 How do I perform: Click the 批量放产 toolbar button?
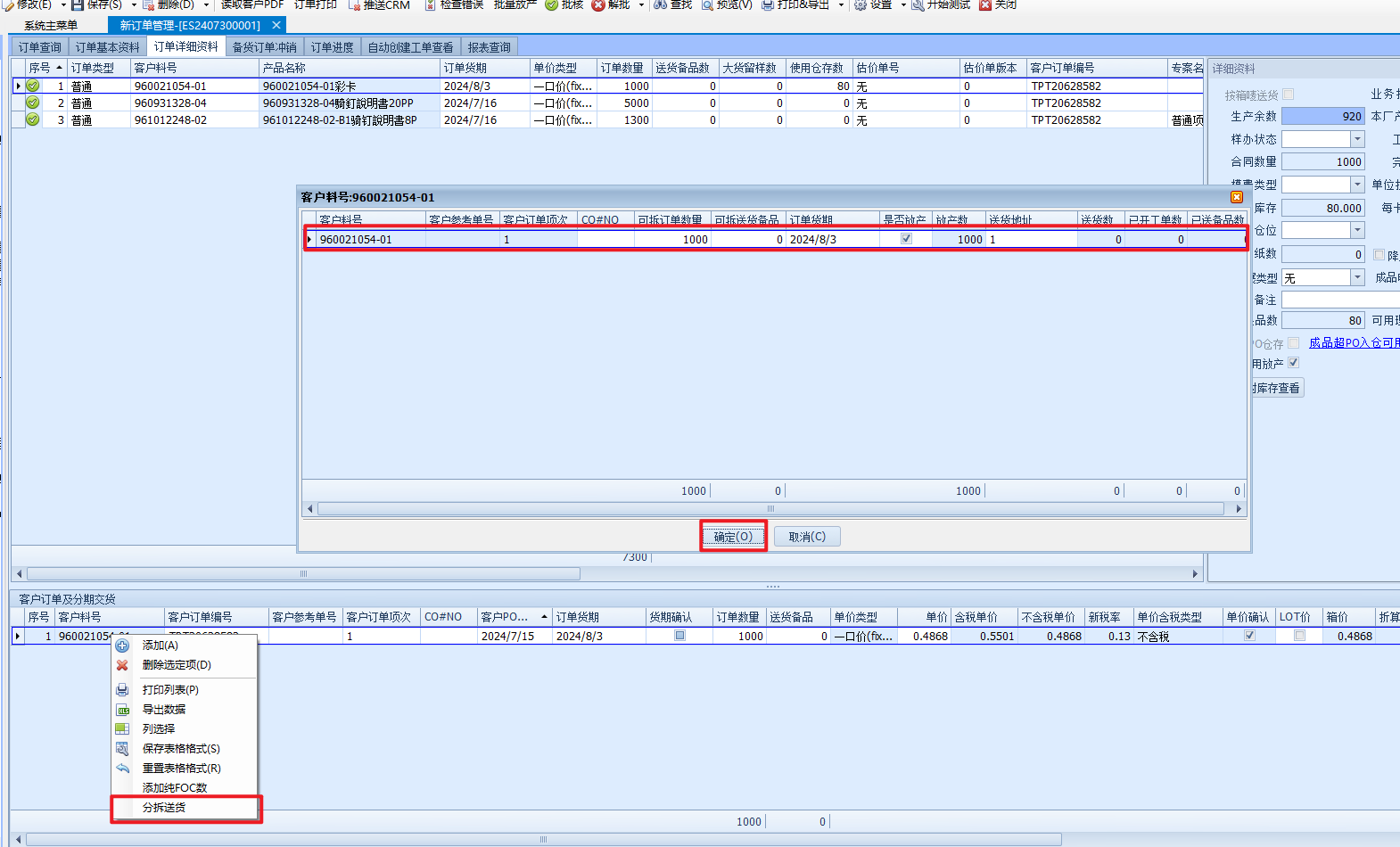tap(515, 4)
